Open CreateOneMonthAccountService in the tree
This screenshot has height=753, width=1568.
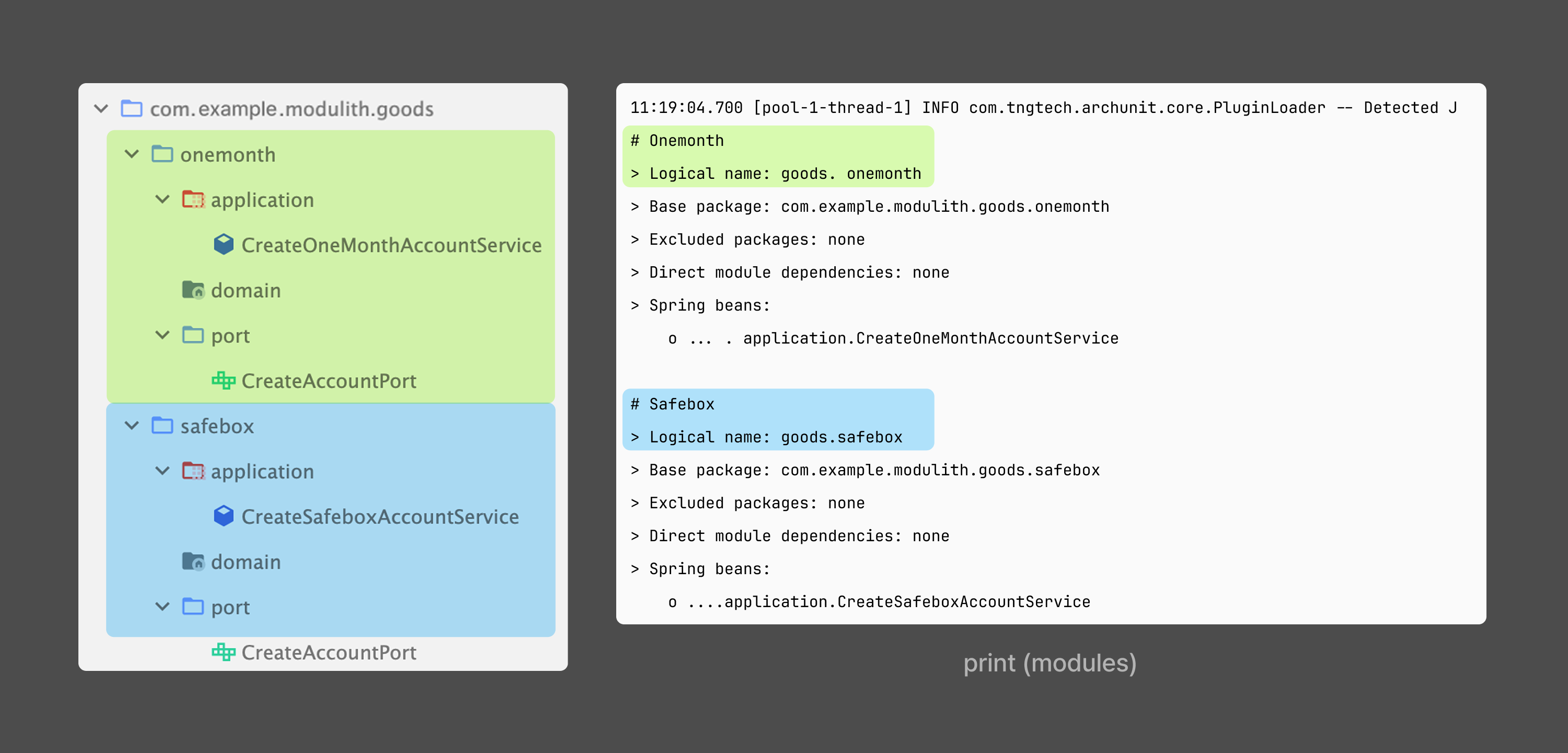click(391, 245)
